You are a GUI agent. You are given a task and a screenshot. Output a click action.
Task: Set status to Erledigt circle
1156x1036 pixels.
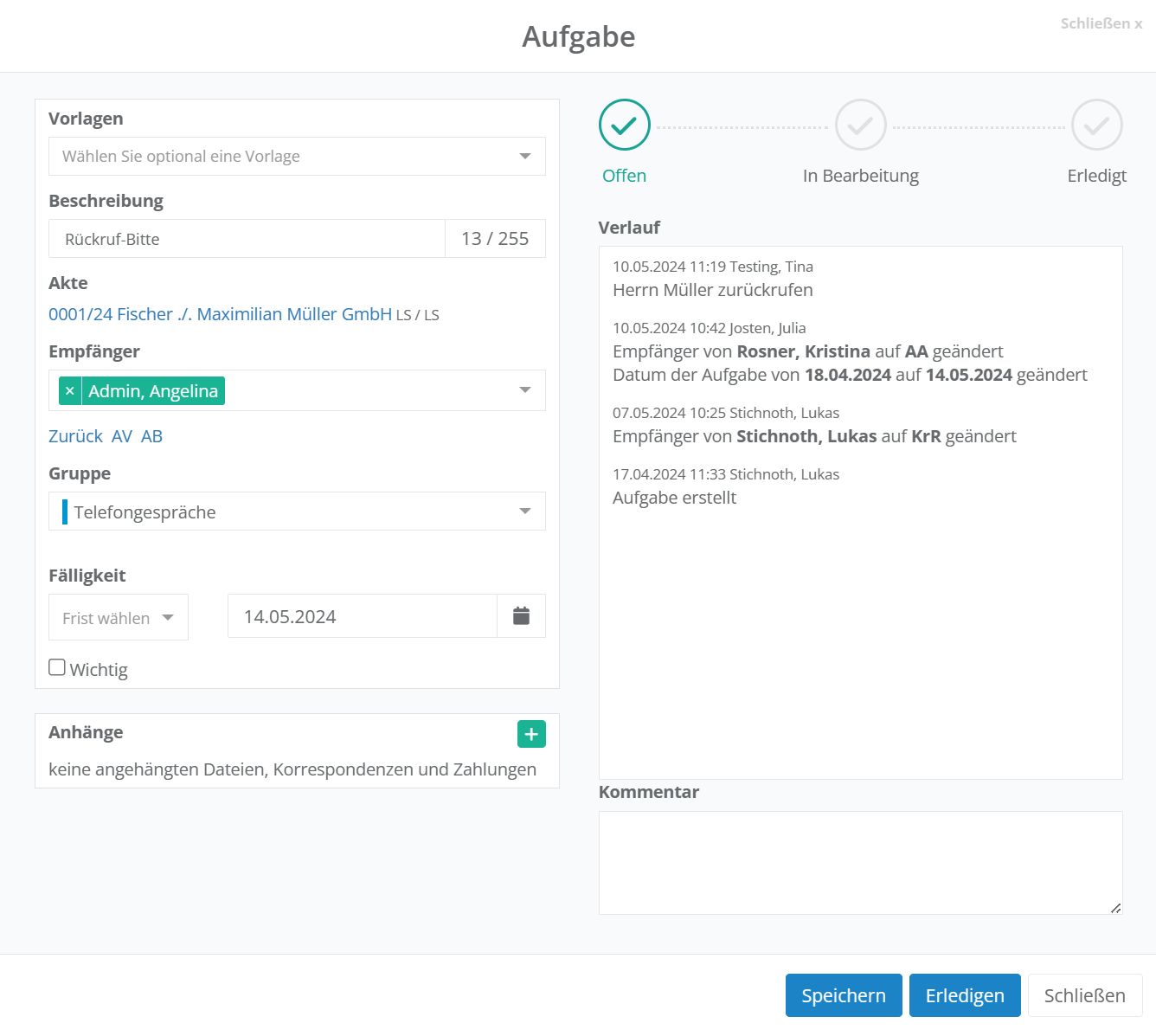click(1096, 125)
